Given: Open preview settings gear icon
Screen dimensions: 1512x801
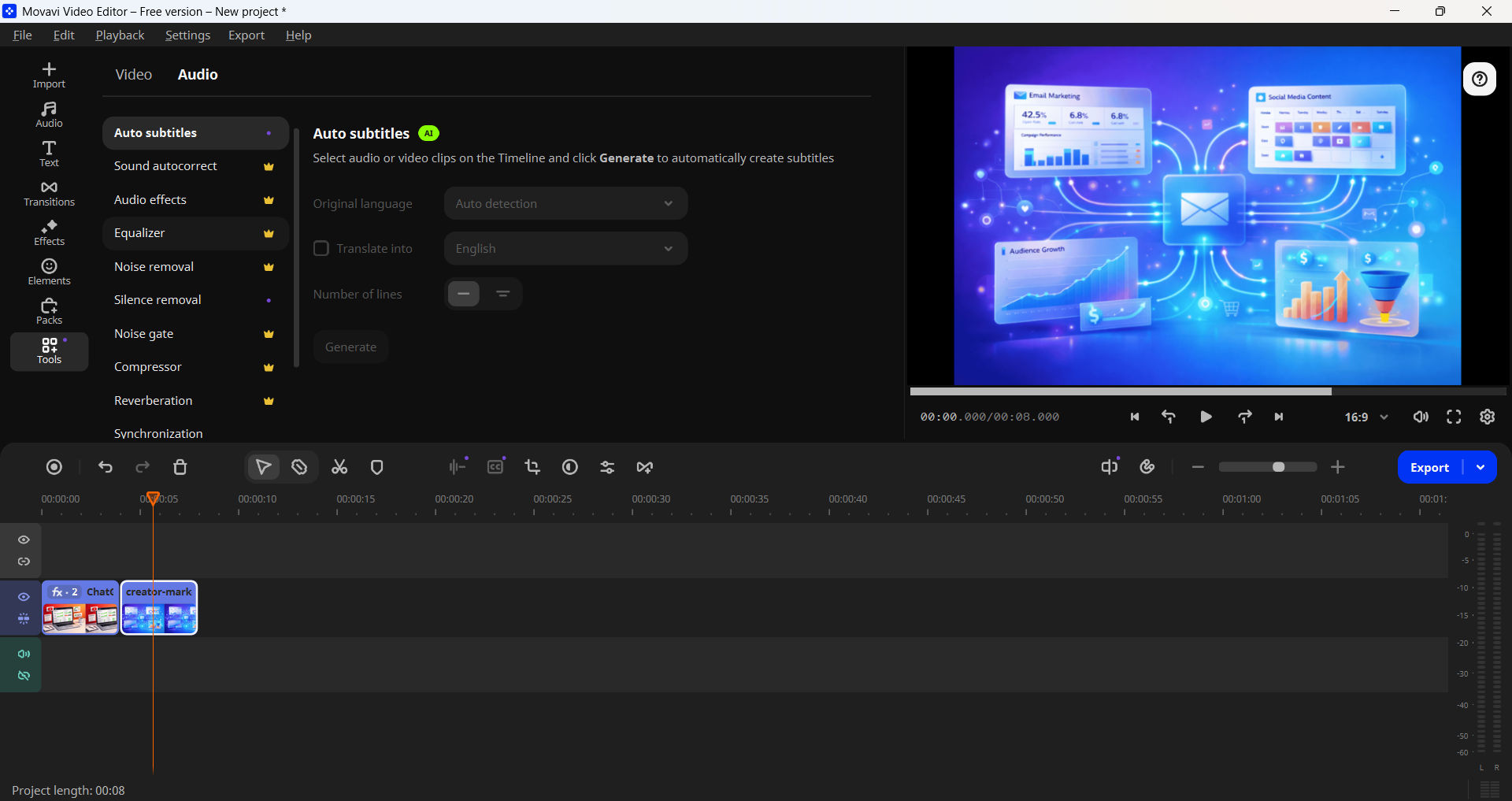Looking at the screenshot, I should 1488,417.
